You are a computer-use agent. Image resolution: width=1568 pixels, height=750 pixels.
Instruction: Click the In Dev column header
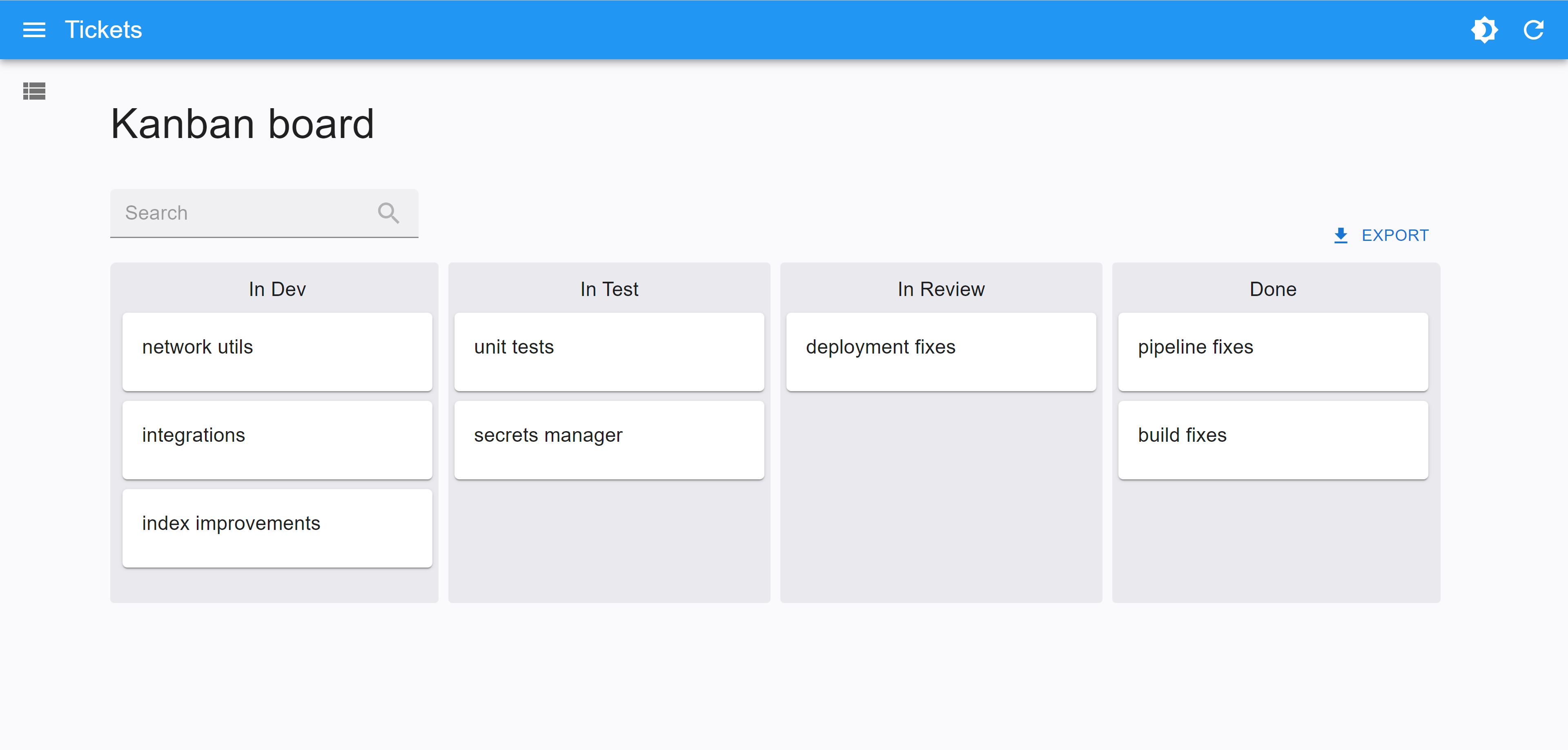click(277, 289)
